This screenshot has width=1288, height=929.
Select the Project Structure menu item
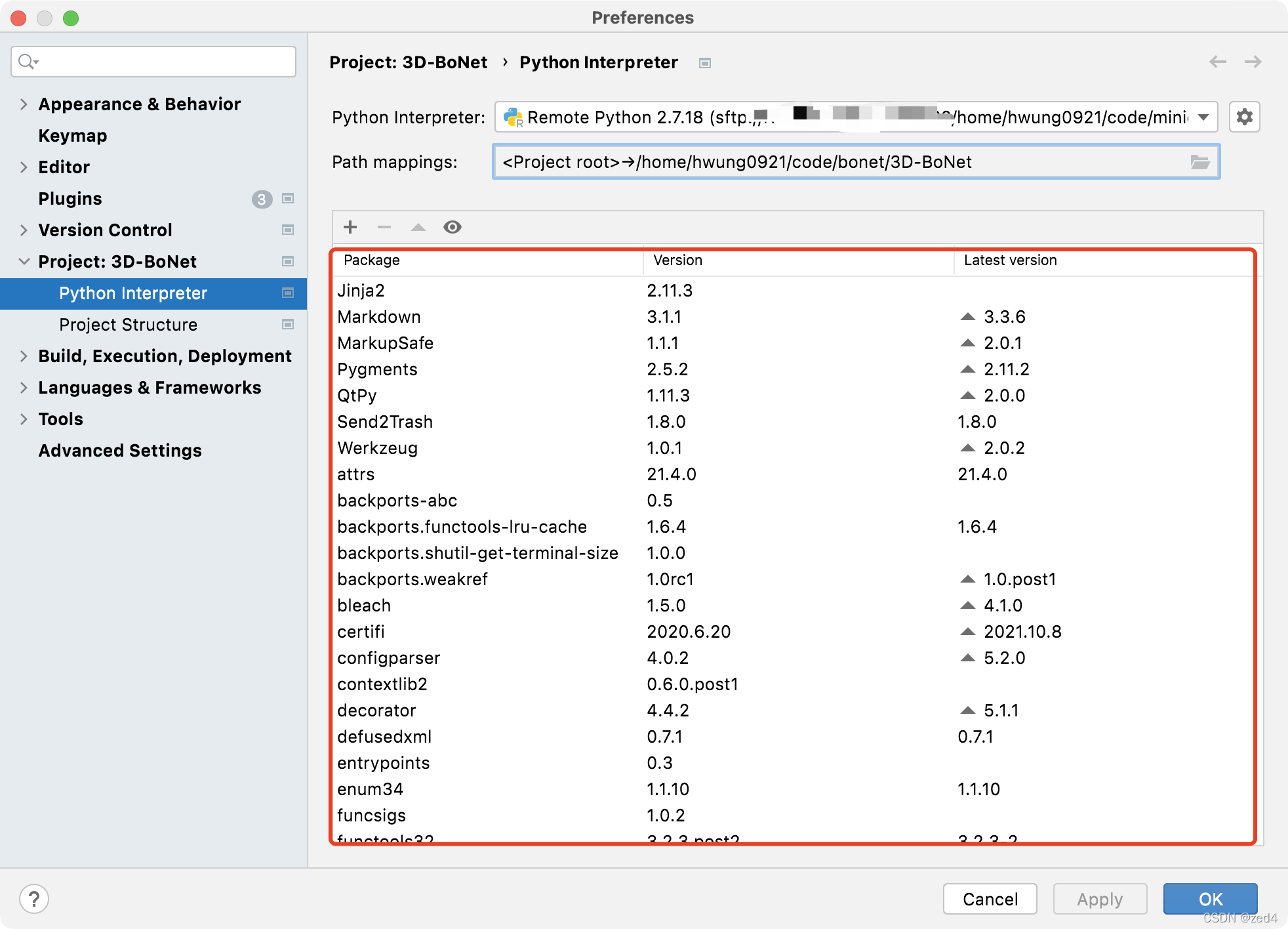tap(129, 324)
